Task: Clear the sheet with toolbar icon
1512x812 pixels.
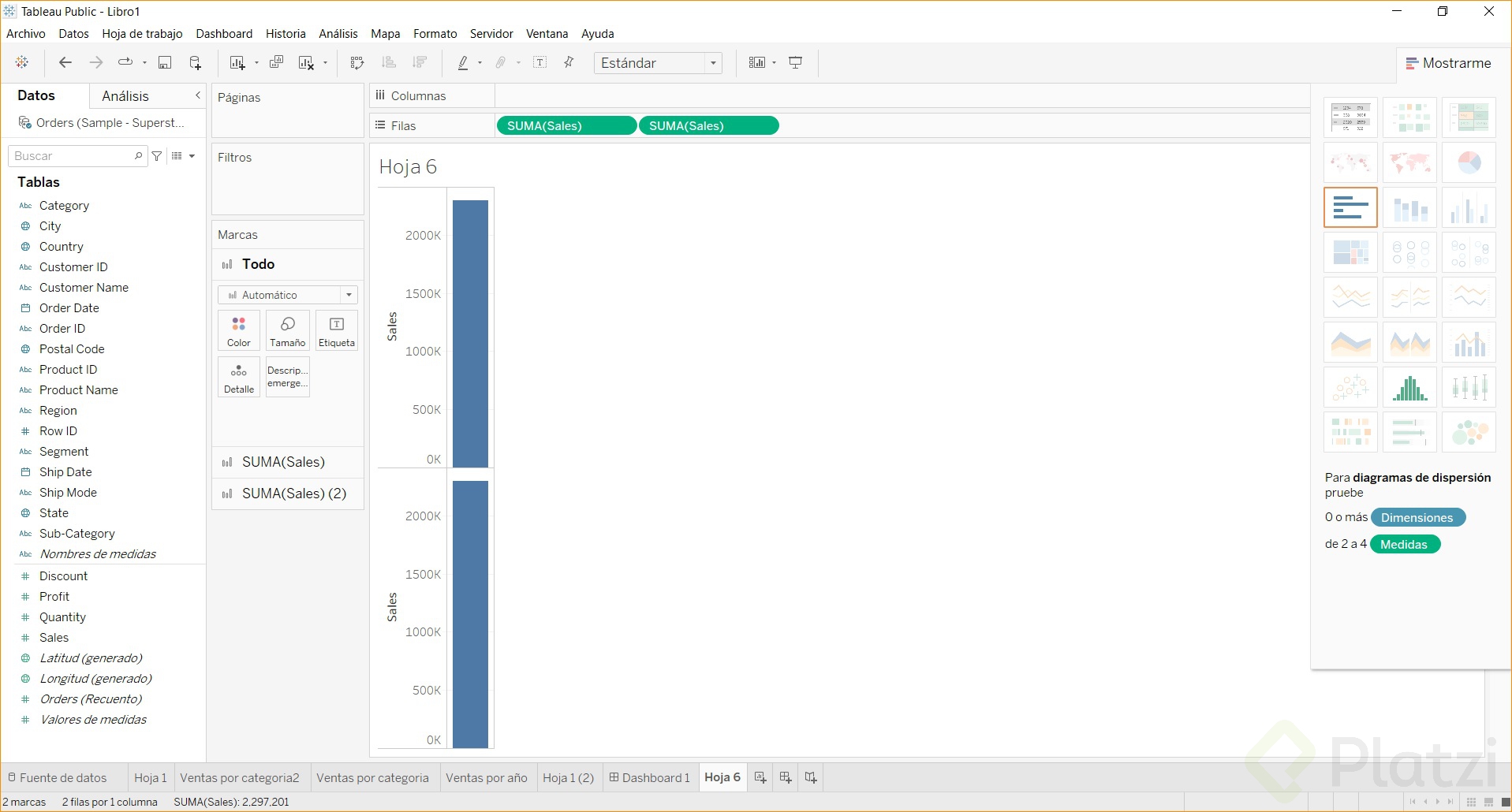Action: [307, 63]
